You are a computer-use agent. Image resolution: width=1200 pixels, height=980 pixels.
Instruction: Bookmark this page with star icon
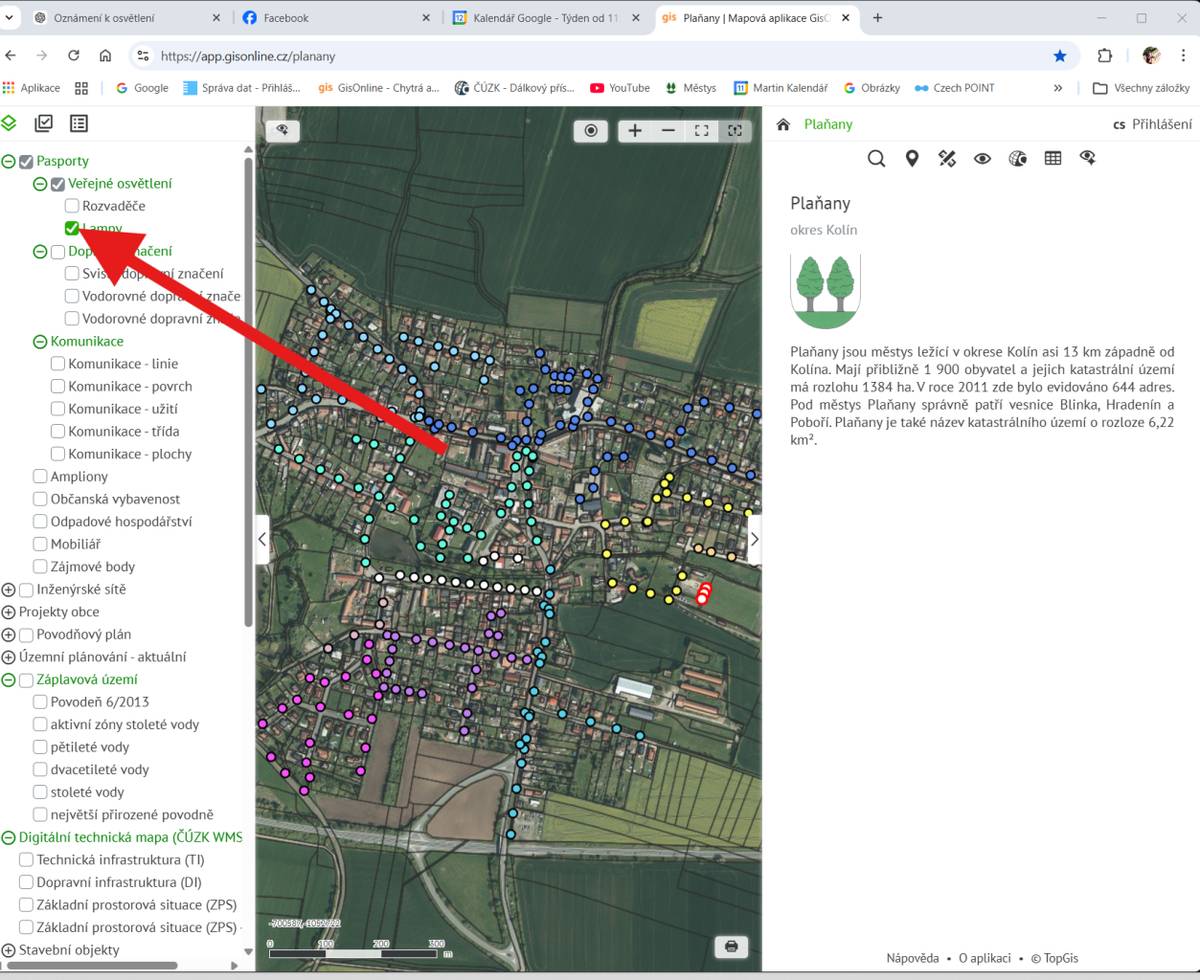[x=1060, y=56]
